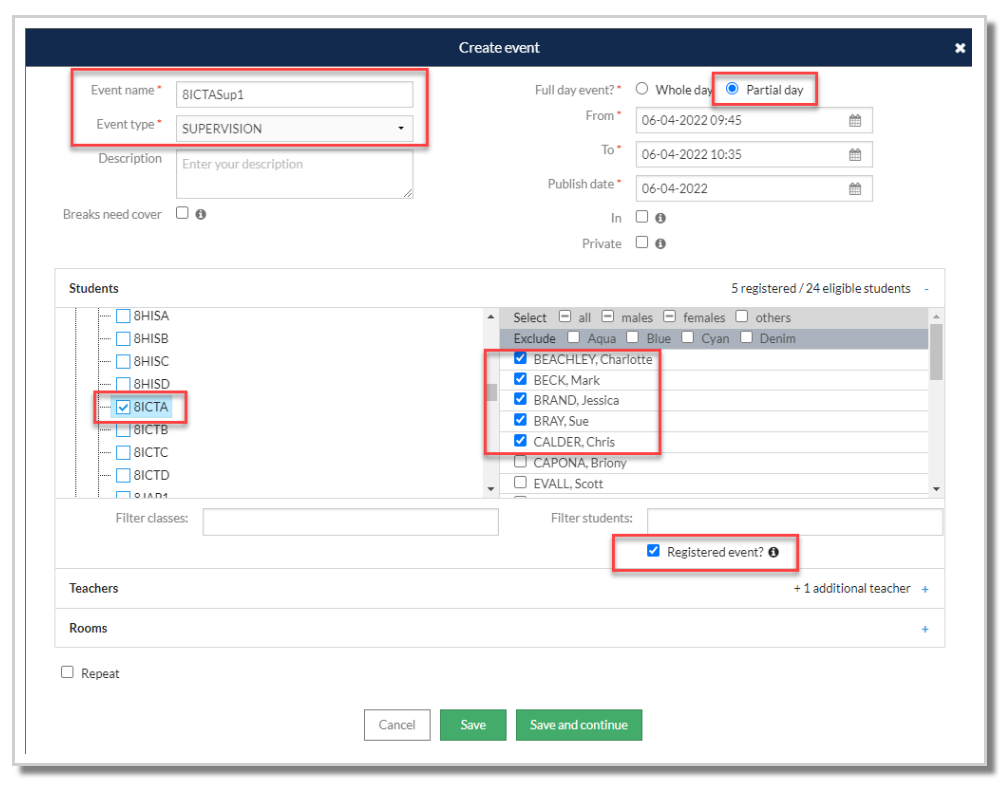This screenshot has width=1000, height=785.
Task: Check the 8ICTD class checkbox
Action: (123, 476)
